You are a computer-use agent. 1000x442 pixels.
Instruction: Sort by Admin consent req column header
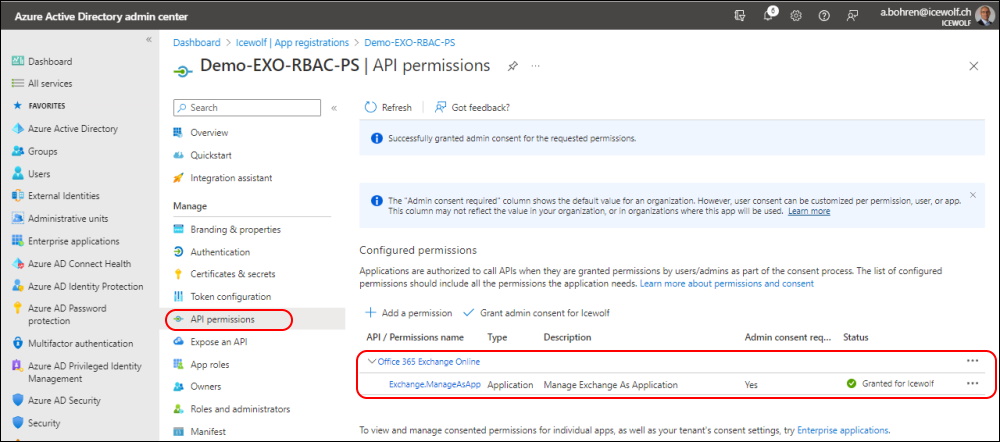[788, 337]
